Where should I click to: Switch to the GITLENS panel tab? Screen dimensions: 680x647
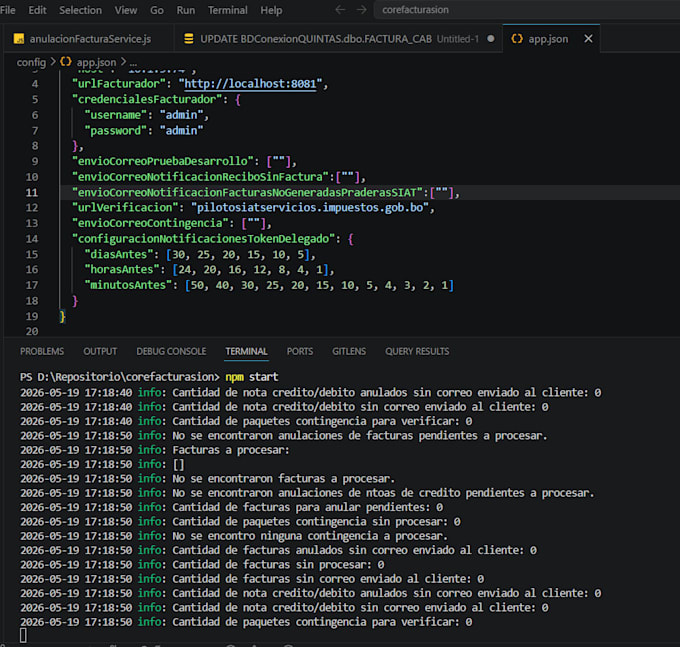coord(349,351)
